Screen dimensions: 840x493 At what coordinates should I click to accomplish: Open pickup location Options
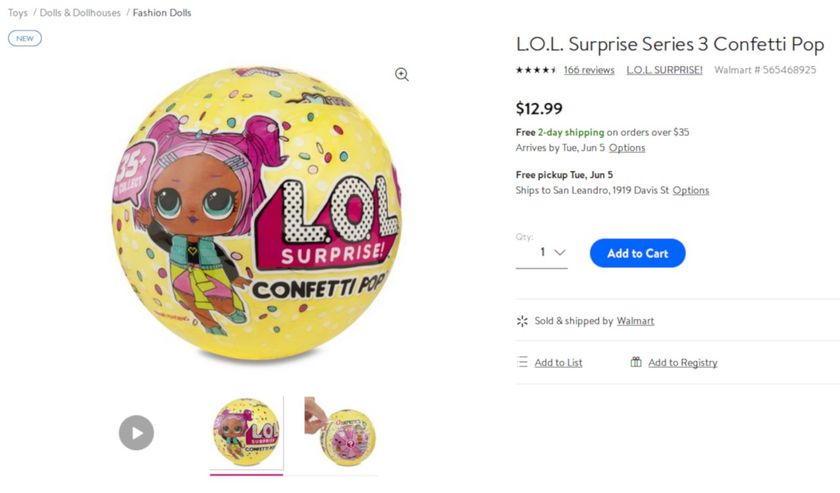[691, 190]
